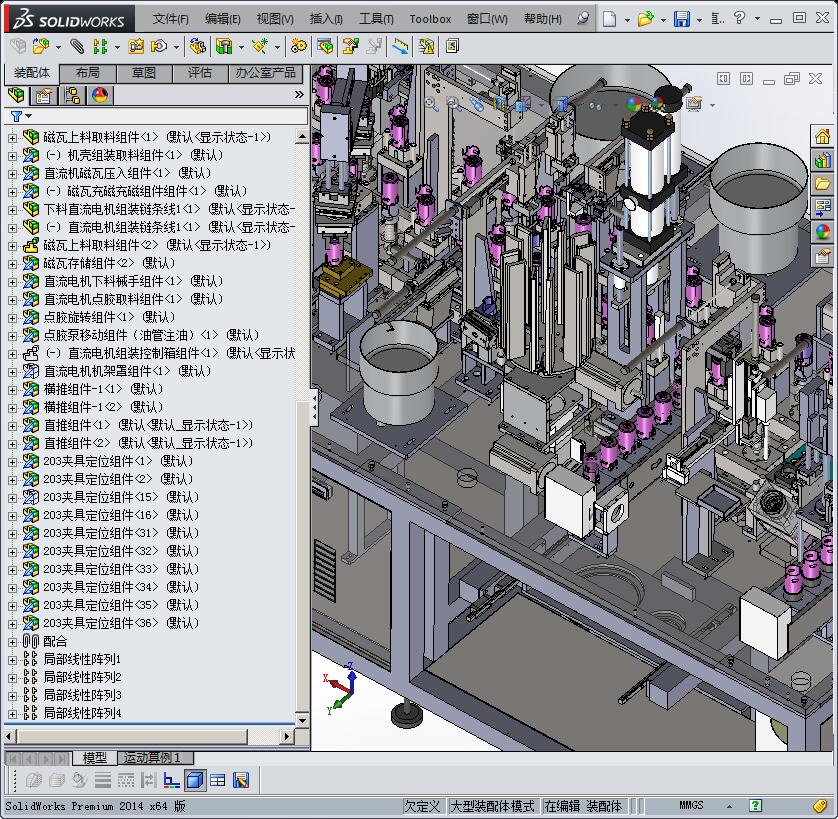Click the Reference Geometry icon
This screenshot has width=838, height=819.
tap(260, 47)
